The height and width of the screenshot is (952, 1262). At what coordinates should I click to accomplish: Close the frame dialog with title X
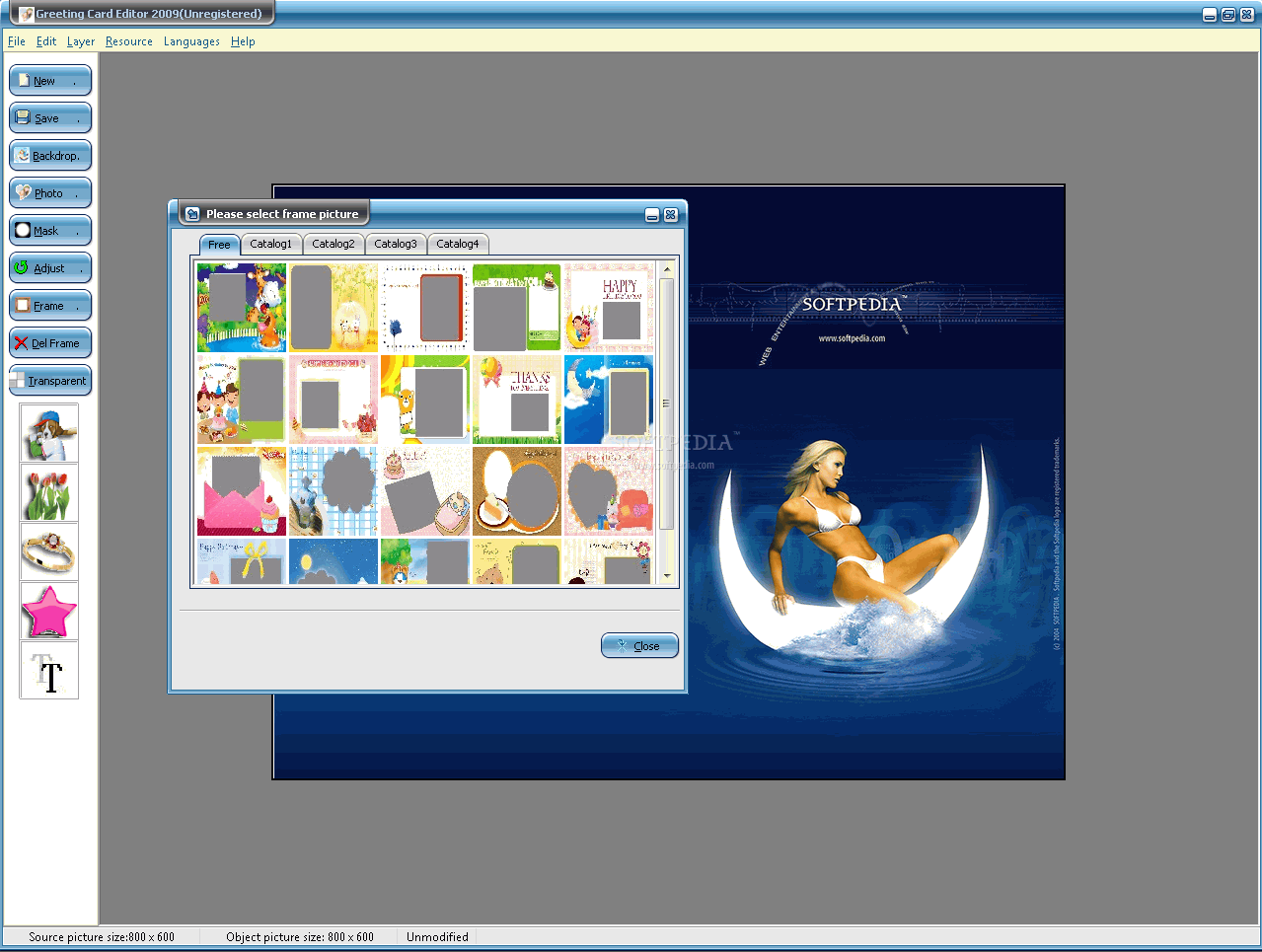(671, 215)
